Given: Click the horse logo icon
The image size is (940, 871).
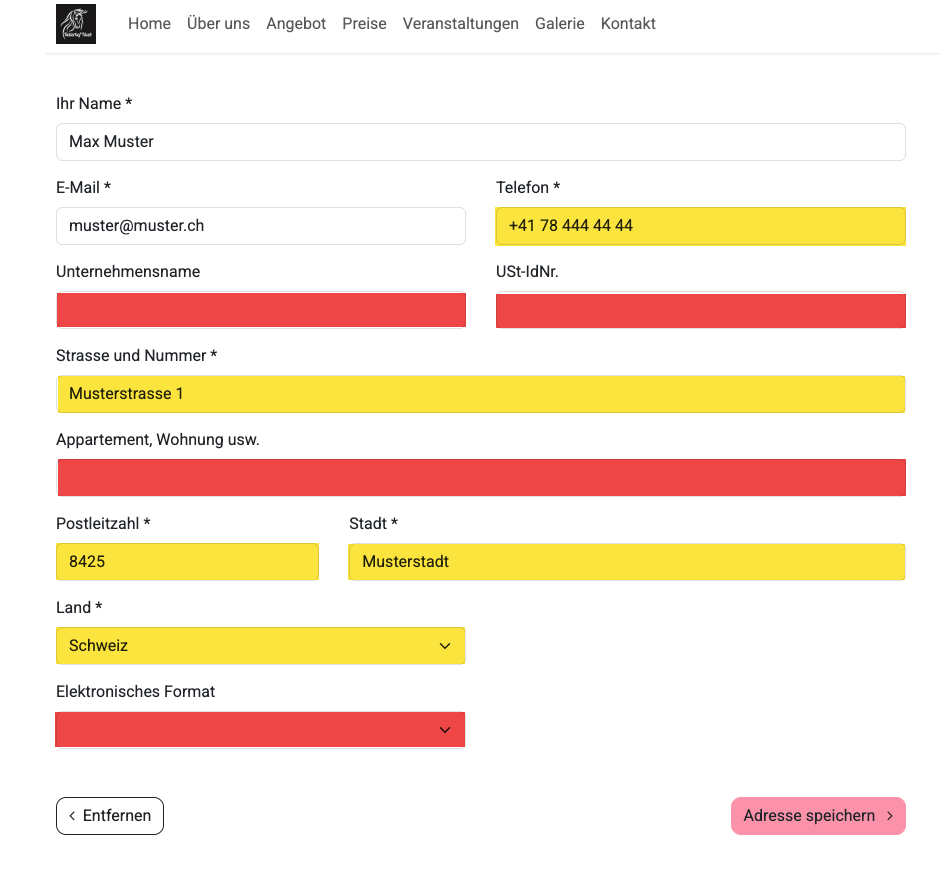Looking at the screenshot, I should point(76,24).
